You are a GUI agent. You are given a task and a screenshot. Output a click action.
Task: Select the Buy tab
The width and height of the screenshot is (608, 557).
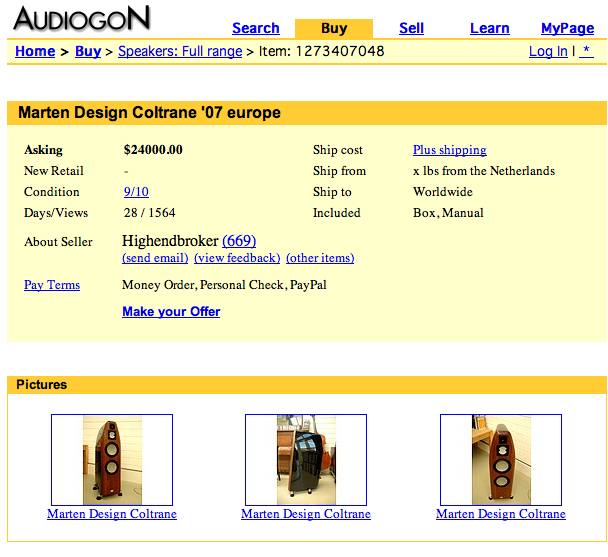coord(334,28)
